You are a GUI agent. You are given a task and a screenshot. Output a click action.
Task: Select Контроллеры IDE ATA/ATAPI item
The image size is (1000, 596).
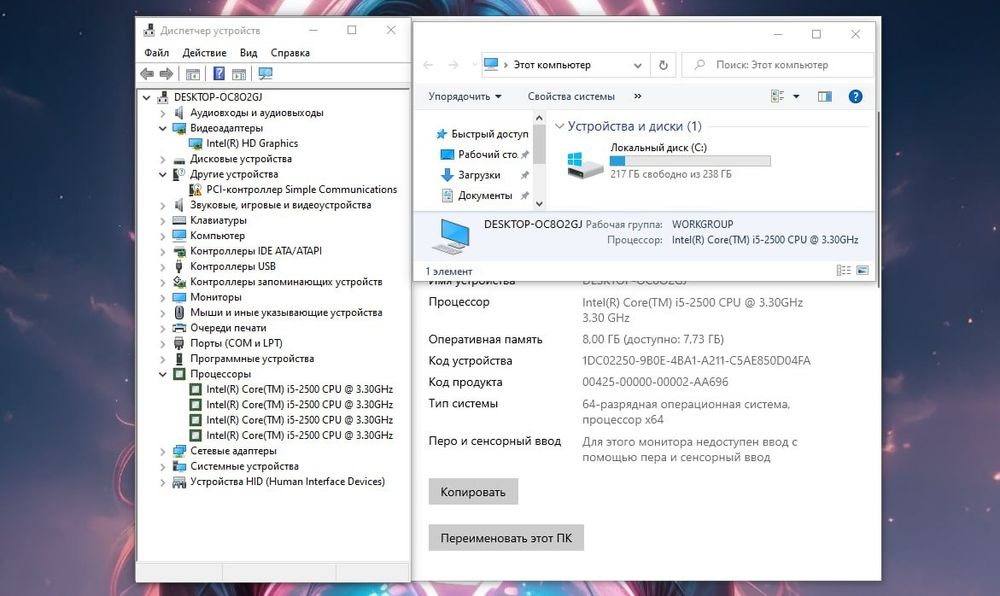pyautogui.click(x=256, y=251)
